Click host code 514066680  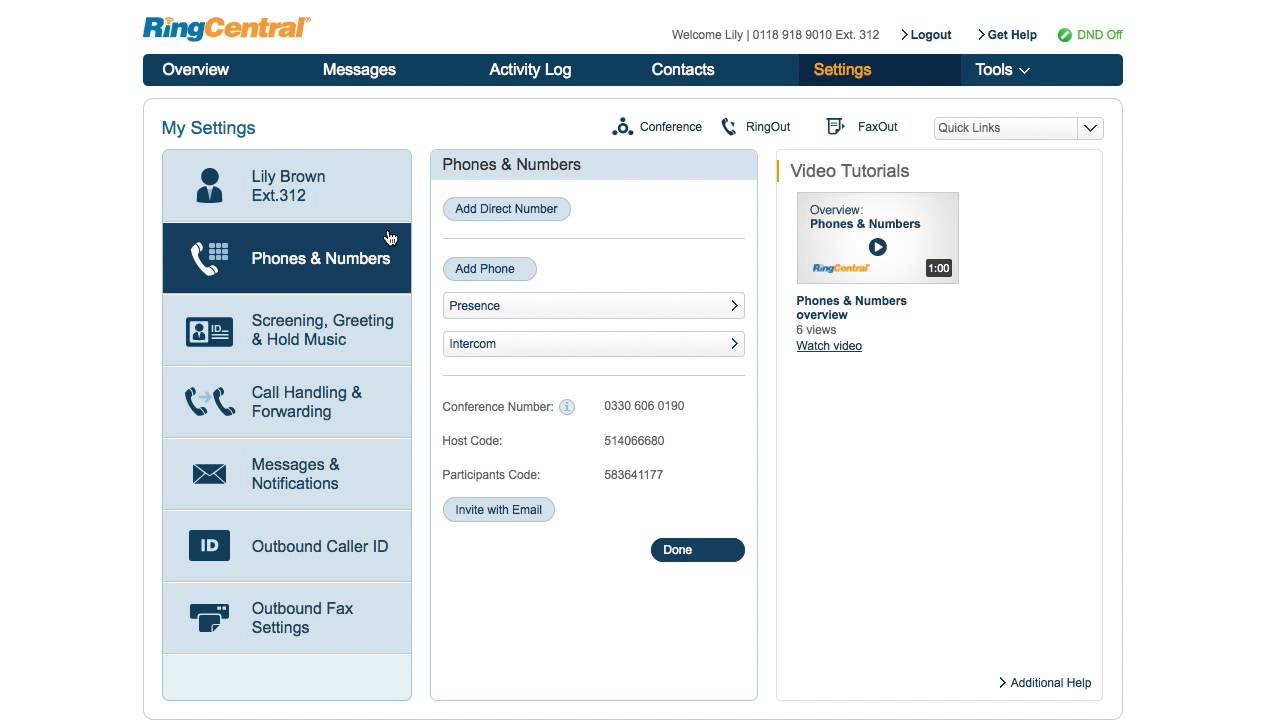[634, 441]
